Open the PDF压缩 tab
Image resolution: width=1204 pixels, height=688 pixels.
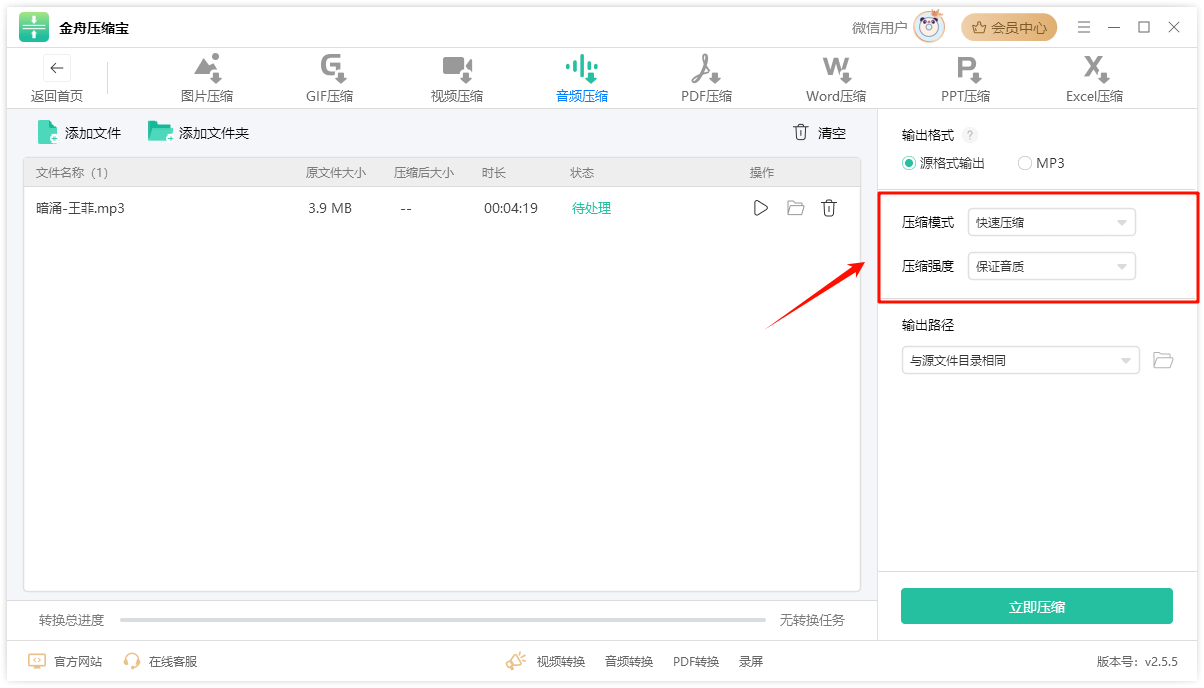click(x=706, y=80)
